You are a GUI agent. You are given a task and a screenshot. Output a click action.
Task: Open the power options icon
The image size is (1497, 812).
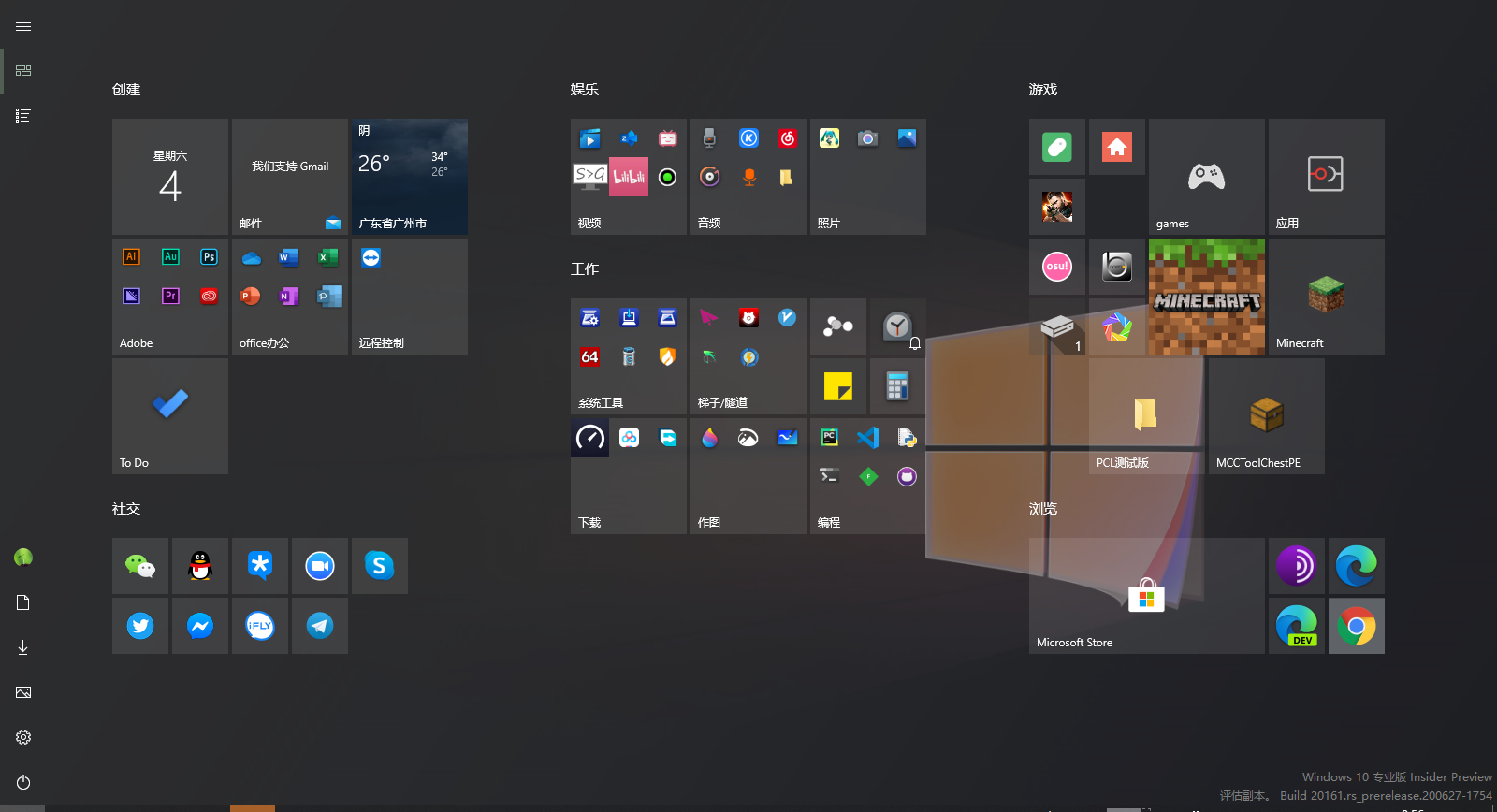(23, 782)
